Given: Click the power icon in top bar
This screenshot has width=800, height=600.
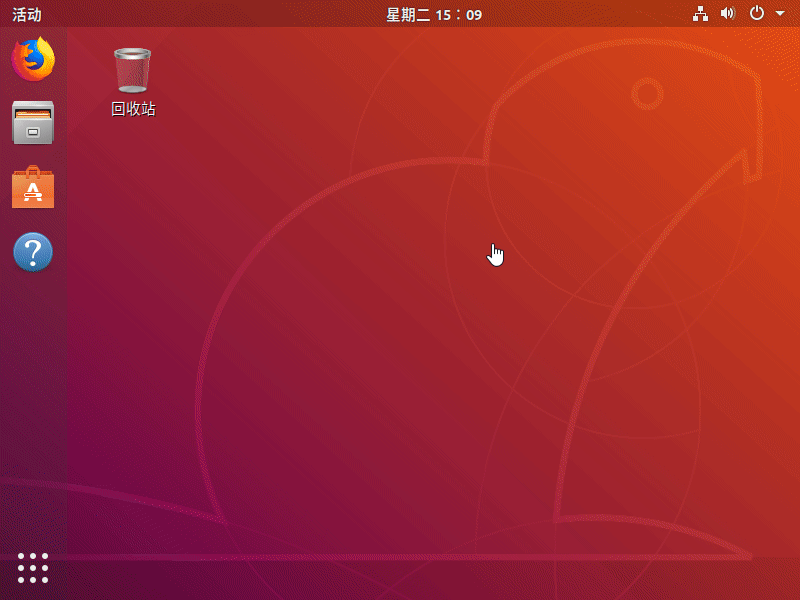Looking at the screenshot, I should point(757,13).
